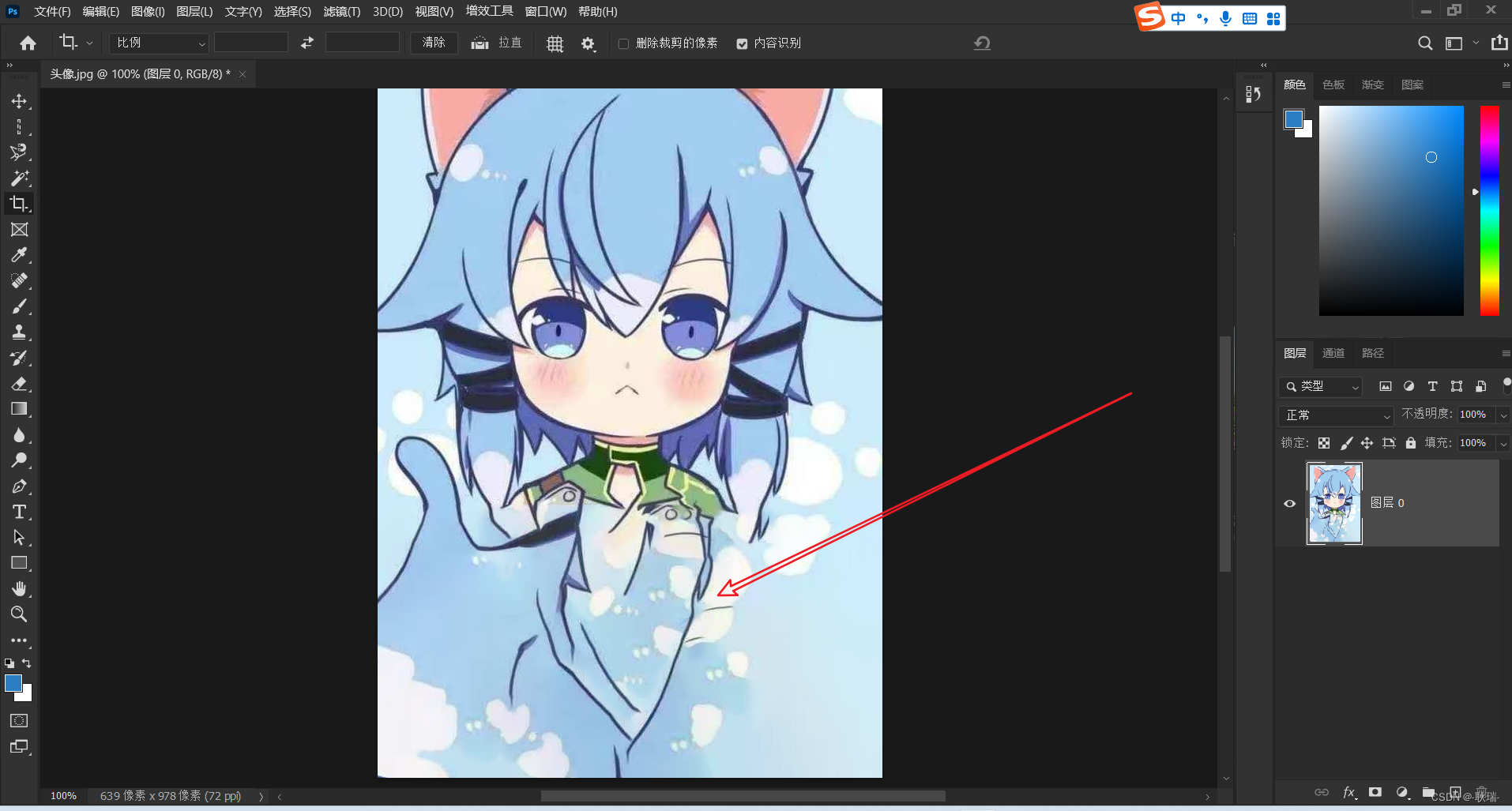Select the Brush tool
The height and width of the screenshot is (811, 1512).
(19, 306)
